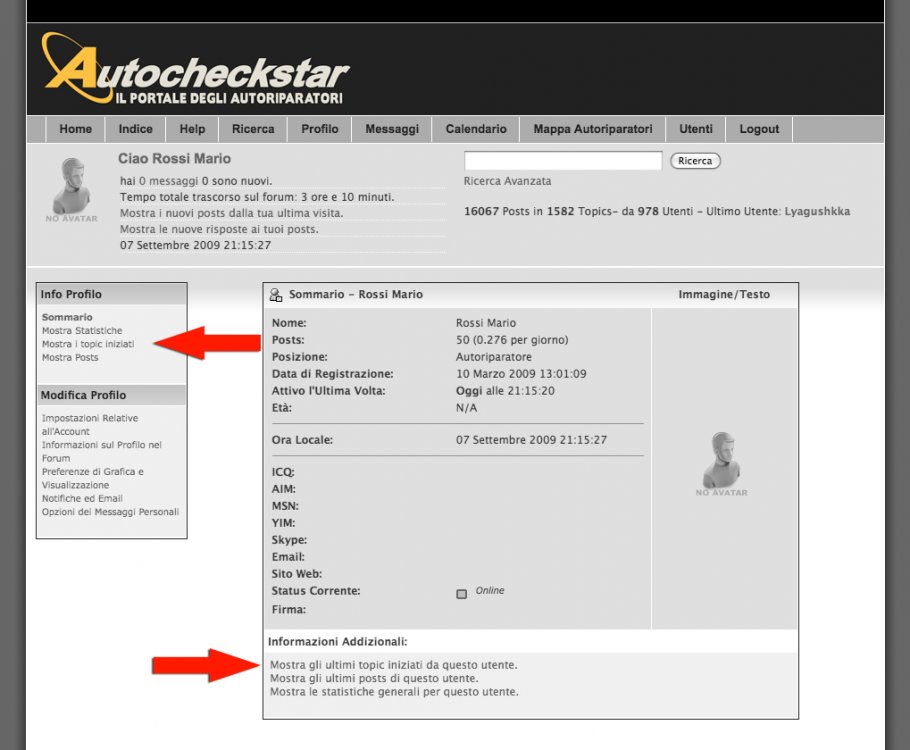The height and width of the screenshot is (750, 910).
Task: Click the search text field
Action: [x=563, y=161]
